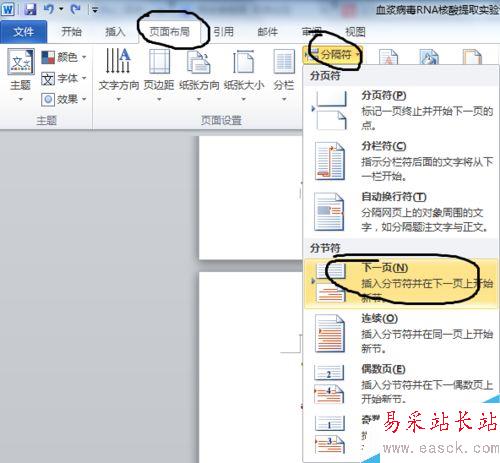Screen dimensions: 500x463
Task: Click the 主题 group label below ribbon
Action: [x=46, y=120]
